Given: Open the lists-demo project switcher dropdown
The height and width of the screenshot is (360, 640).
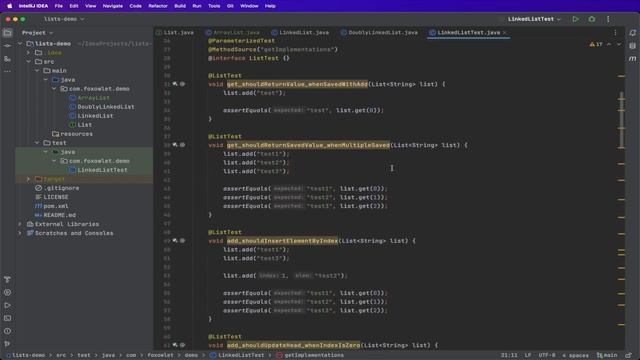Looking at the screenshot, I should pyautogui.click(x=64, y=19).
